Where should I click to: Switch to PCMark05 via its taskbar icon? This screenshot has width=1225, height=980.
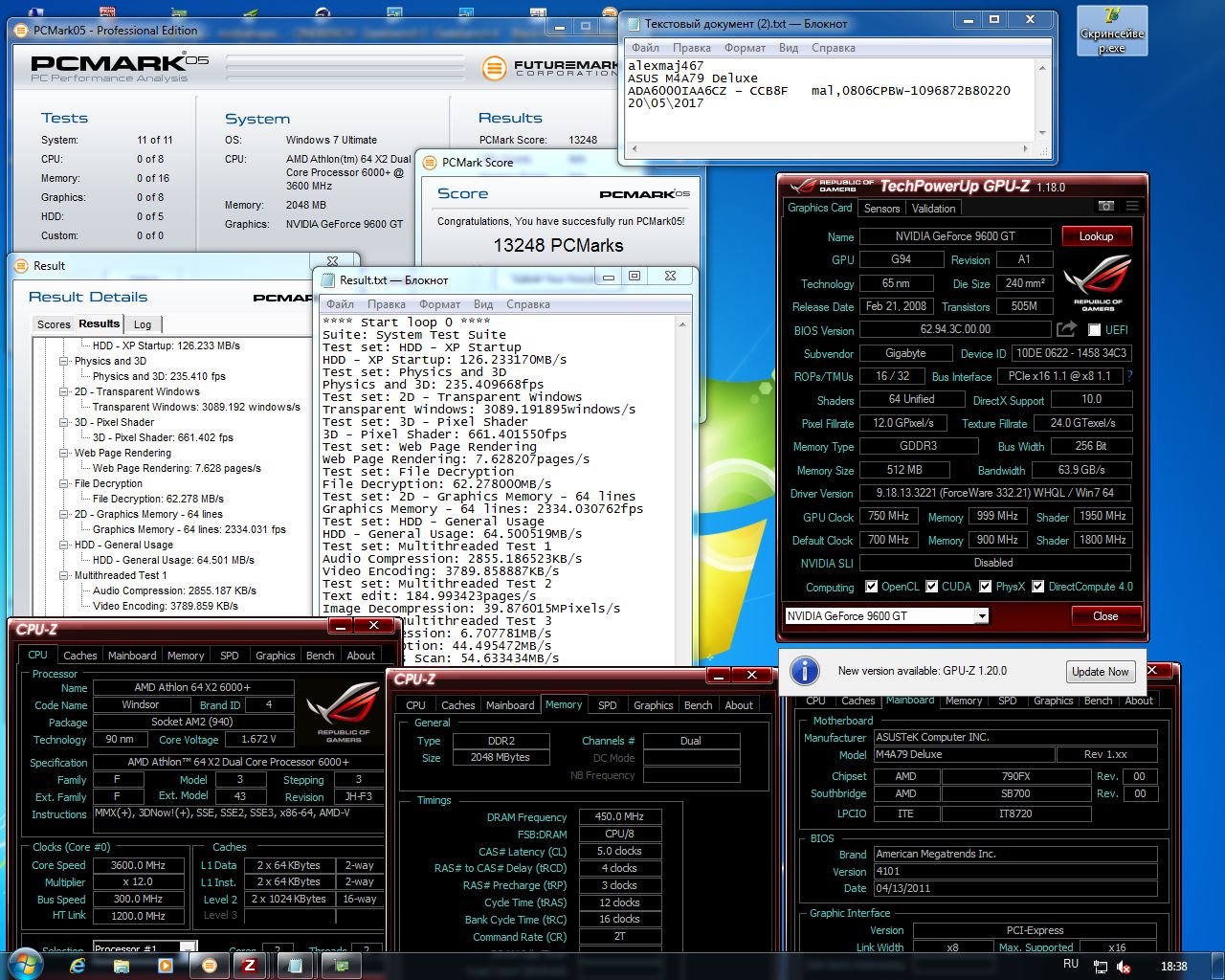coord(210,966)
